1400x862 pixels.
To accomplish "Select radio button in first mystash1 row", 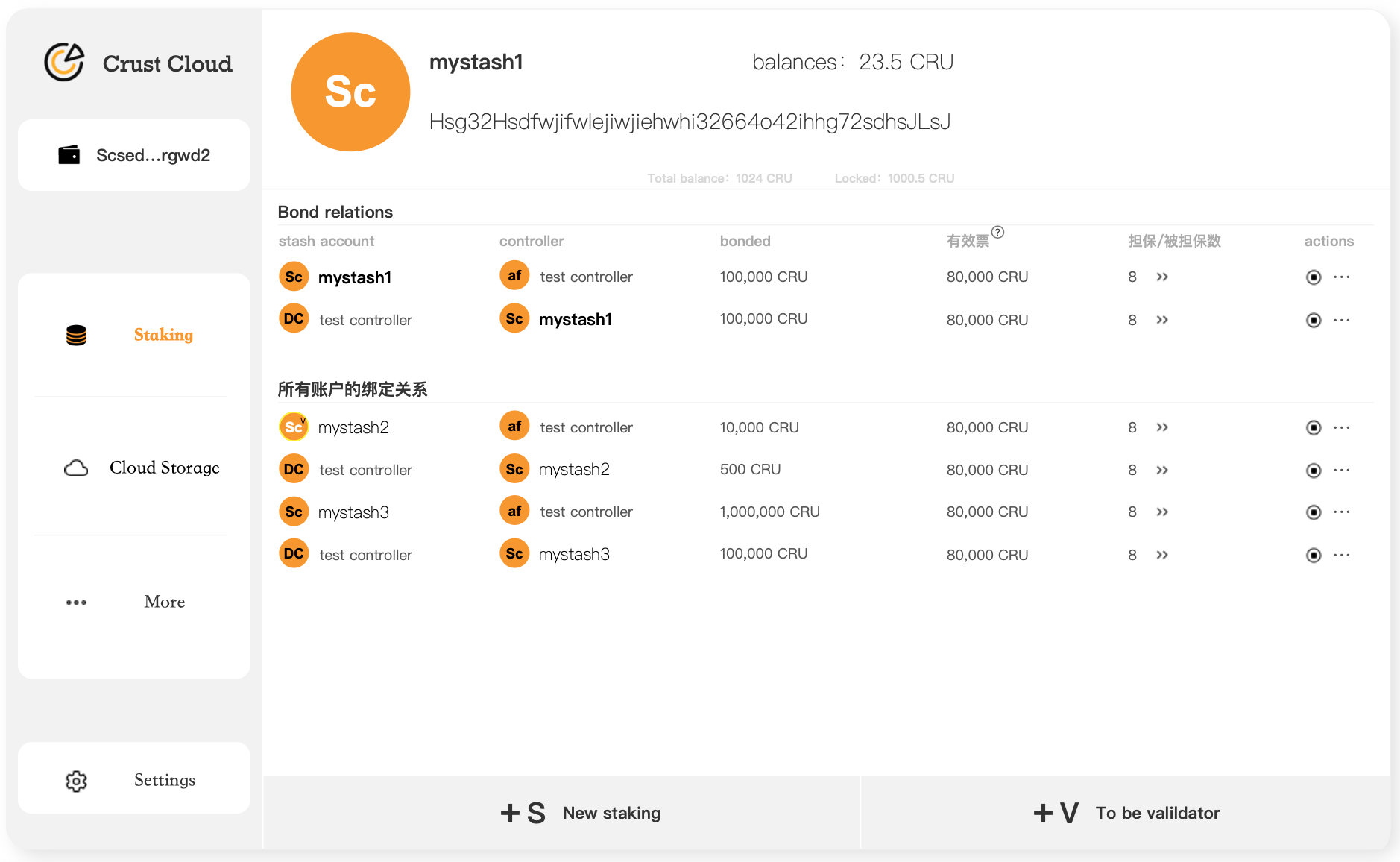I will 1314,277.
